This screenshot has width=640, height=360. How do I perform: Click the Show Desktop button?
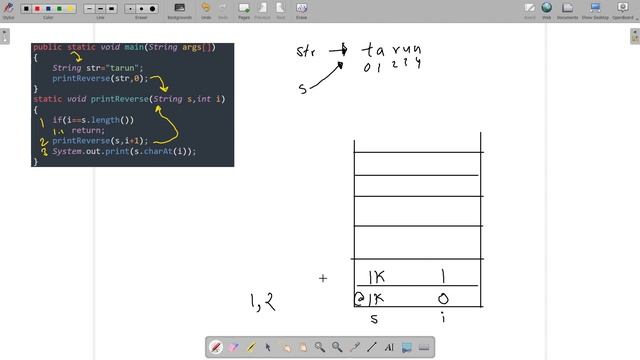pos(595,10)
